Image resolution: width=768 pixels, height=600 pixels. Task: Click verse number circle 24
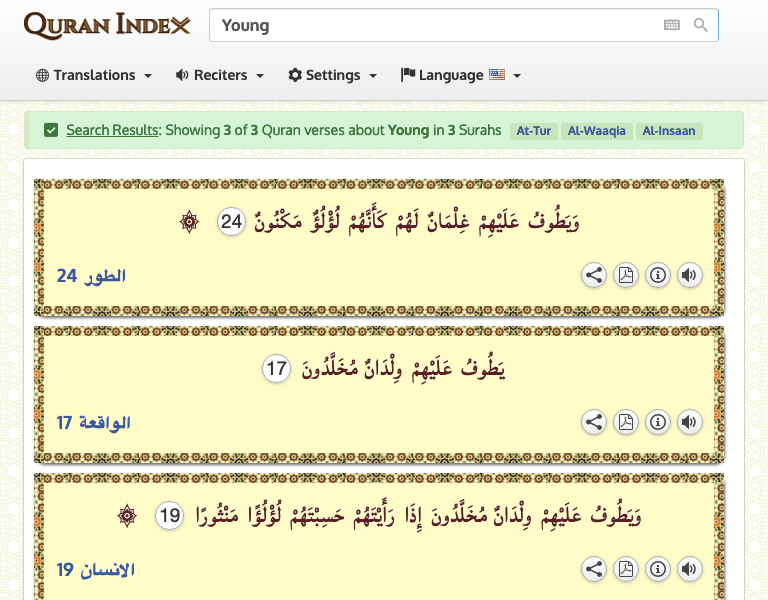(x=231, y=222)
